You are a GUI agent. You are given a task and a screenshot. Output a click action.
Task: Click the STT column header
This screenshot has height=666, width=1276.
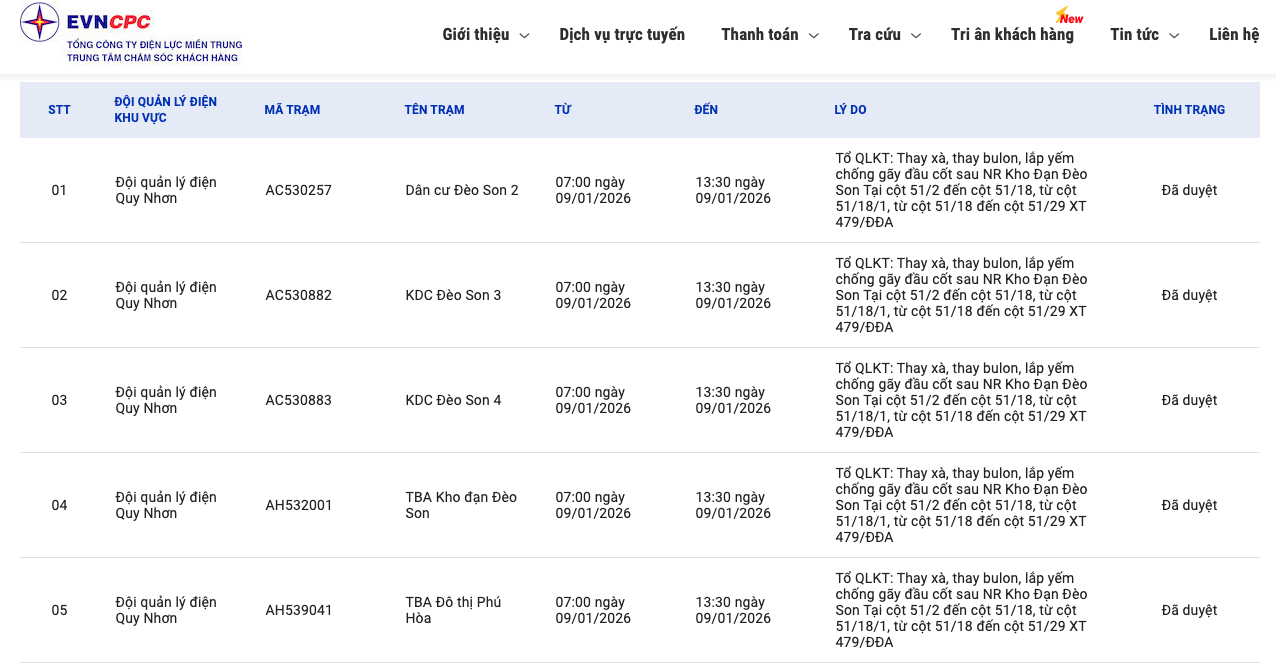(x=59, y=110)
